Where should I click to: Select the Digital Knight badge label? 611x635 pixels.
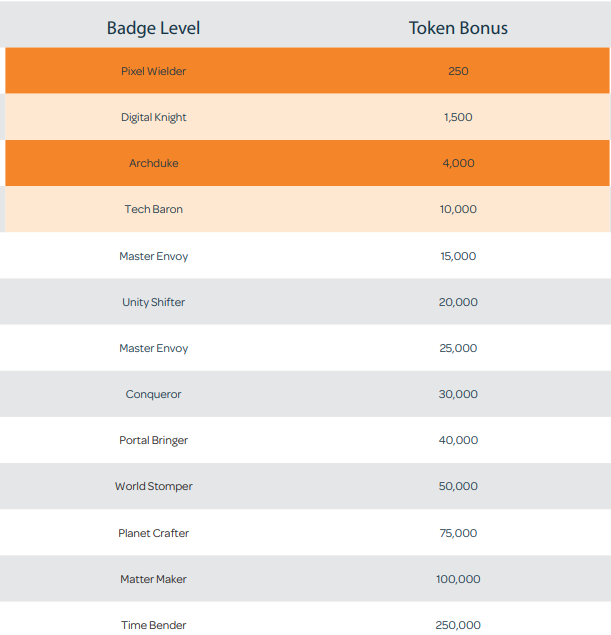(153, 117)
